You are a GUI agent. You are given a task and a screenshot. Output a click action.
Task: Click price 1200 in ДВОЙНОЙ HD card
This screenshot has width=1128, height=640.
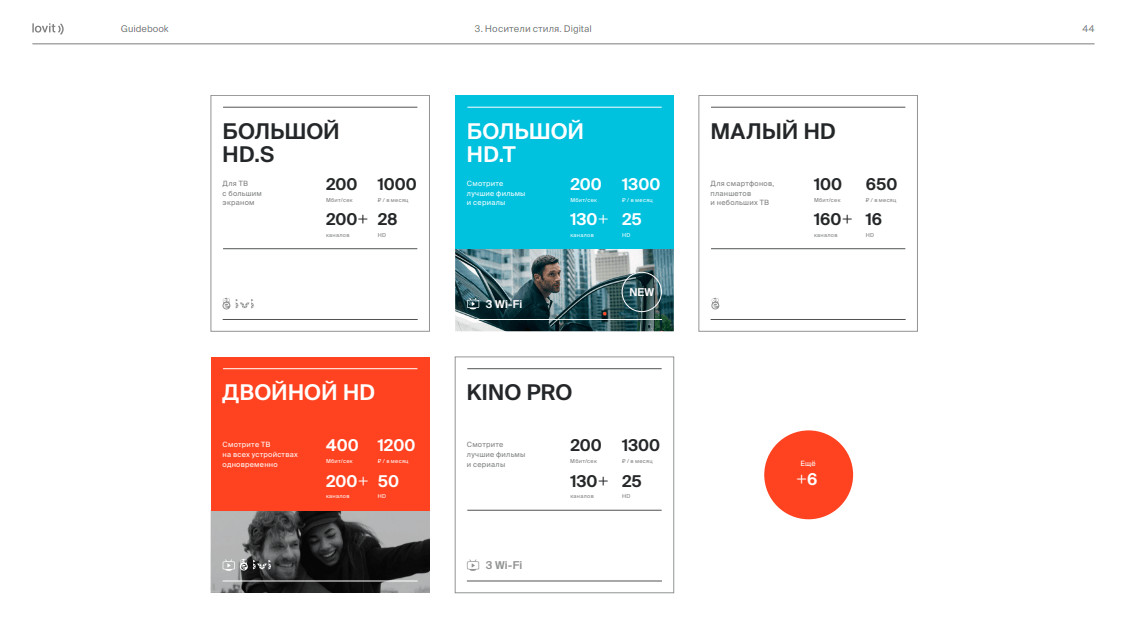click(396, 446)
